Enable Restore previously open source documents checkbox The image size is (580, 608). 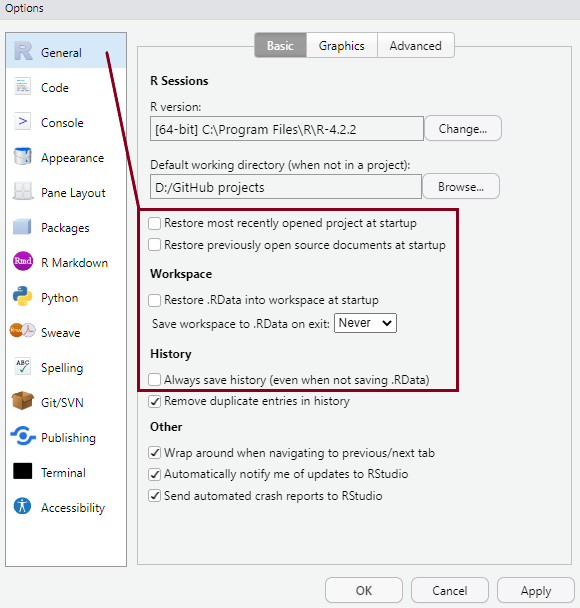(155, 245)
